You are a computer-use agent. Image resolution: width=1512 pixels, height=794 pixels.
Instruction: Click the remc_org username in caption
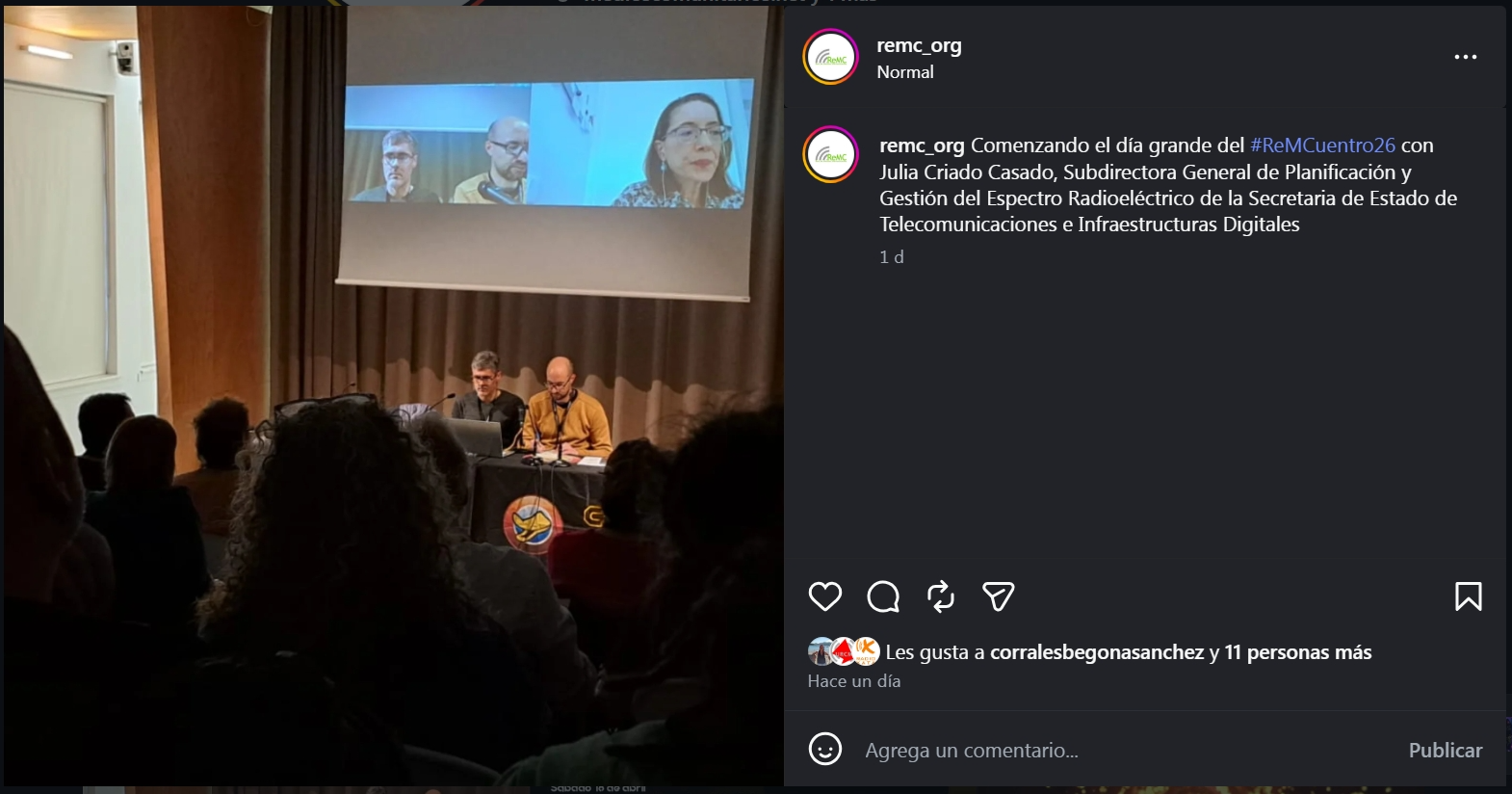(922, 146)
